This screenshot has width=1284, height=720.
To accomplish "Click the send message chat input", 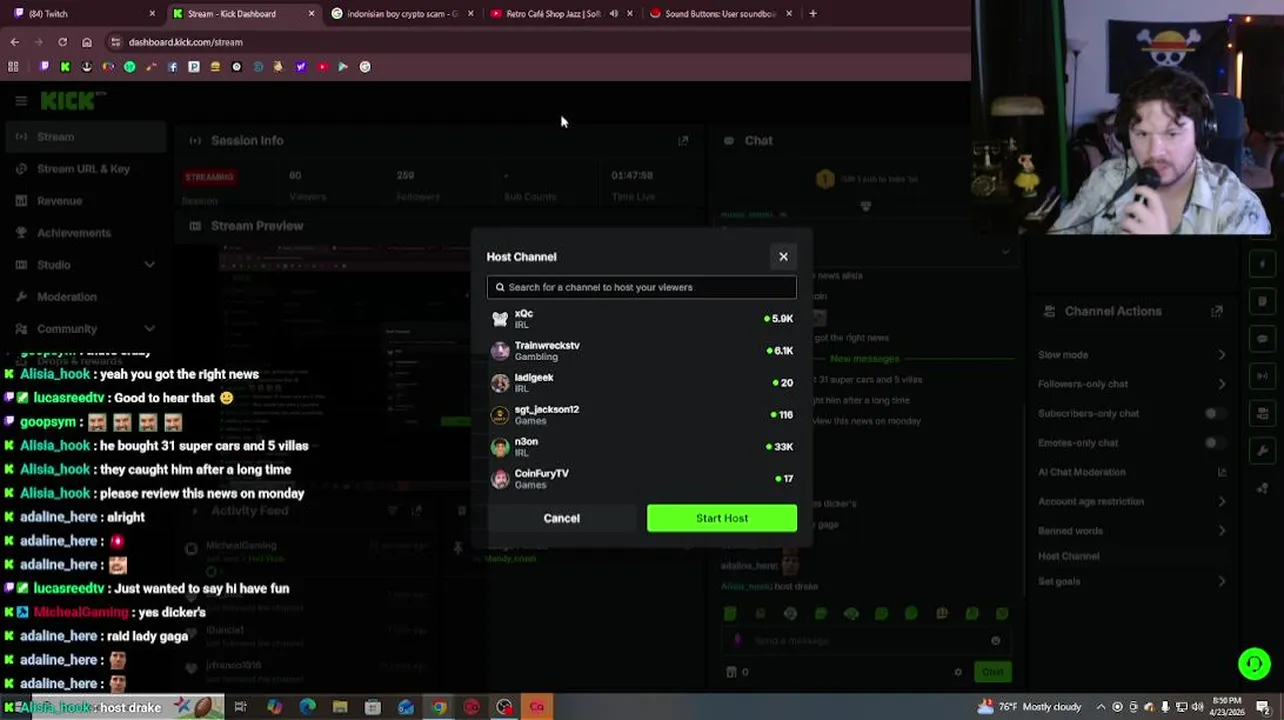I will pos(865,641).
